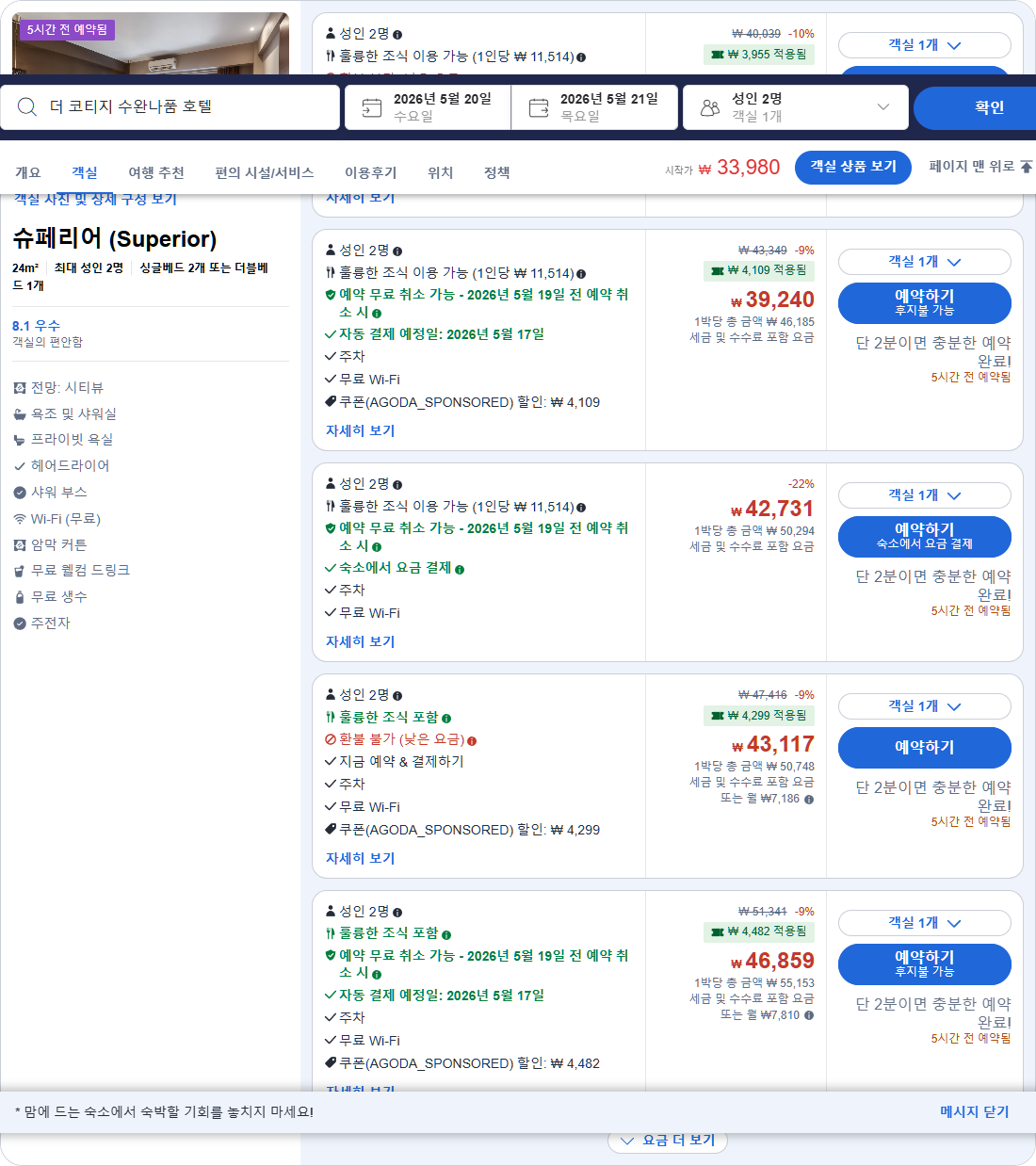The width and height of the screenshot is (1036, 1166).
Task: Open the 2026년 5월 20일 check-in date picker
Action: 428,107
